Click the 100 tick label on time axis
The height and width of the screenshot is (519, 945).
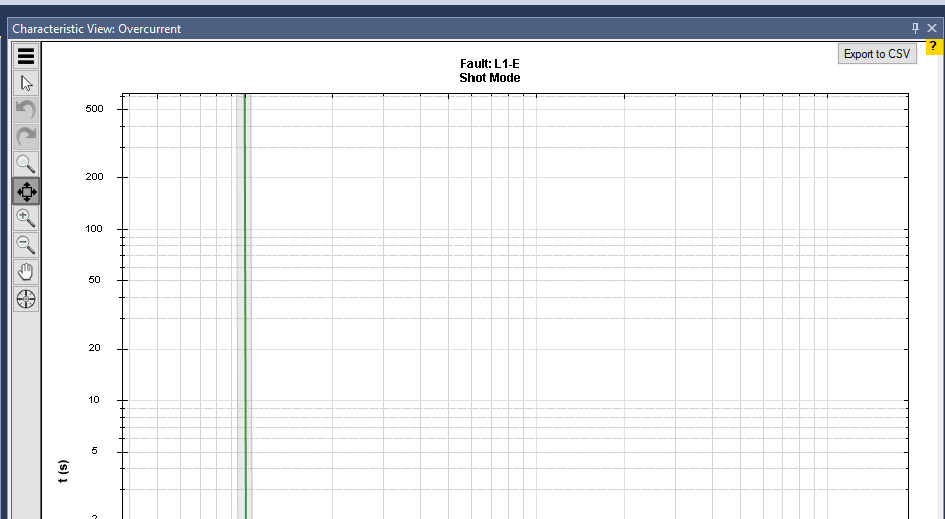94,229
